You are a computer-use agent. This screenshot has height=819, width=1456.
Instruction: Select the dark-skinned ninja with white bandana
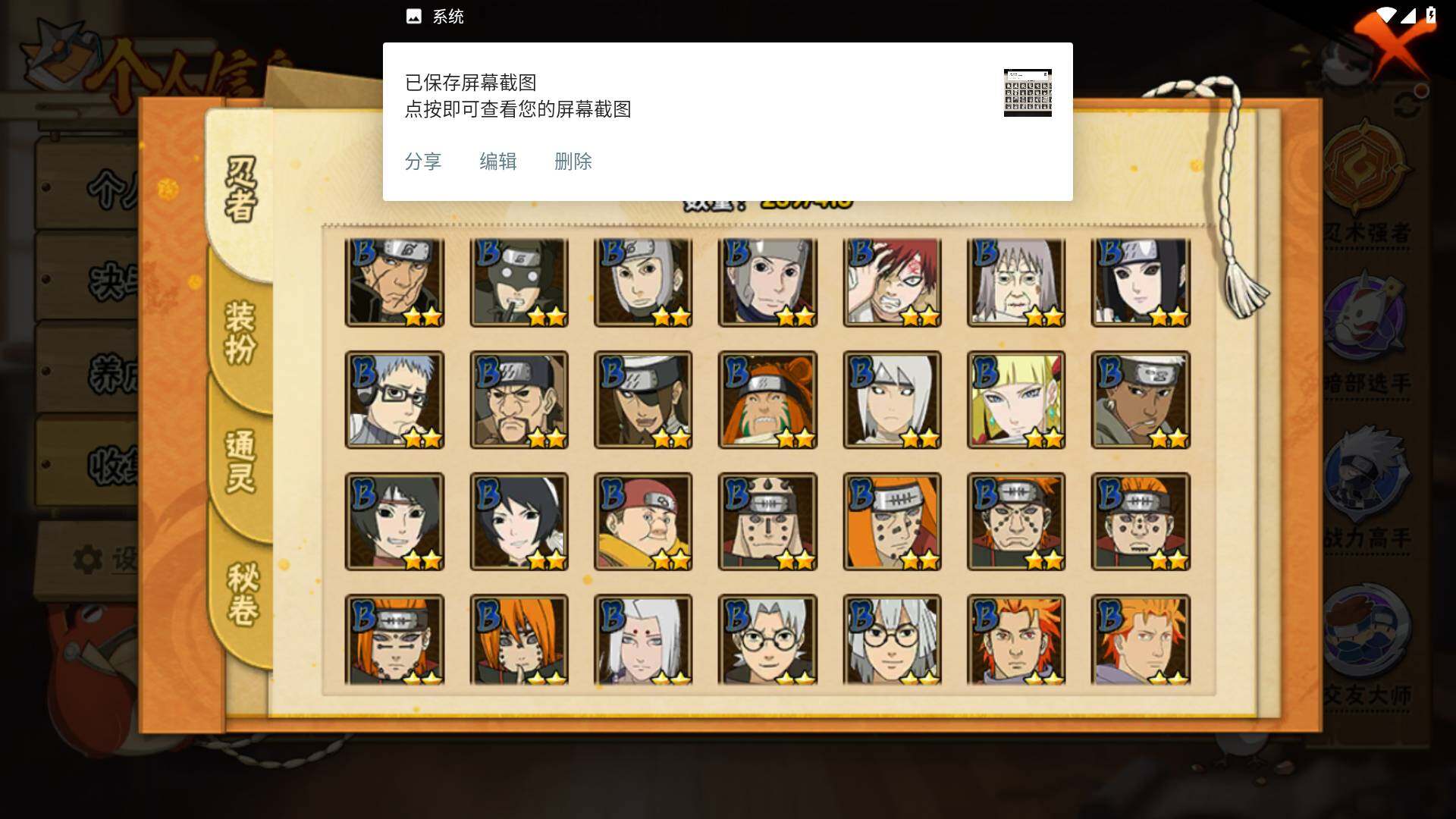coord(1141,400)
